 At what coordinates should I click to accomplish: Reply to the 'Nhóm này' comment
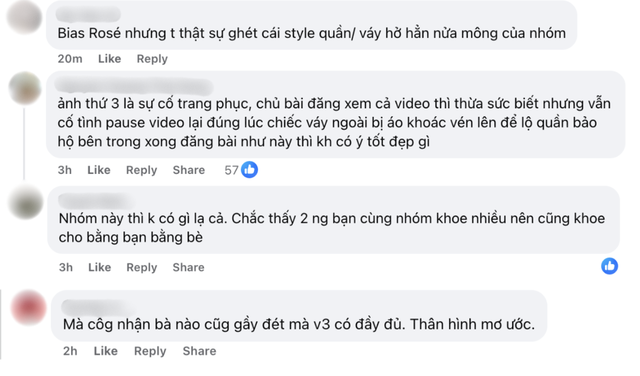point(142,267)
